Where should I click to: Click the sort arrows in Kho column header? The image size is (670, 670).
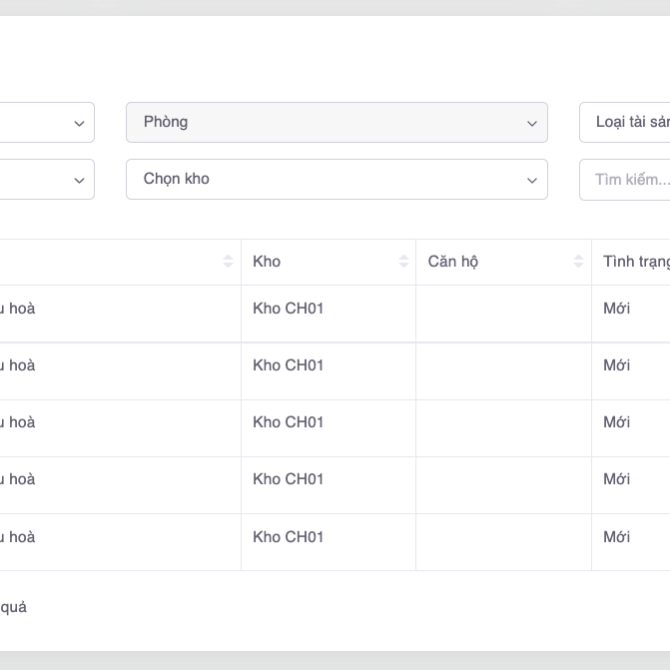click(403, 262)
